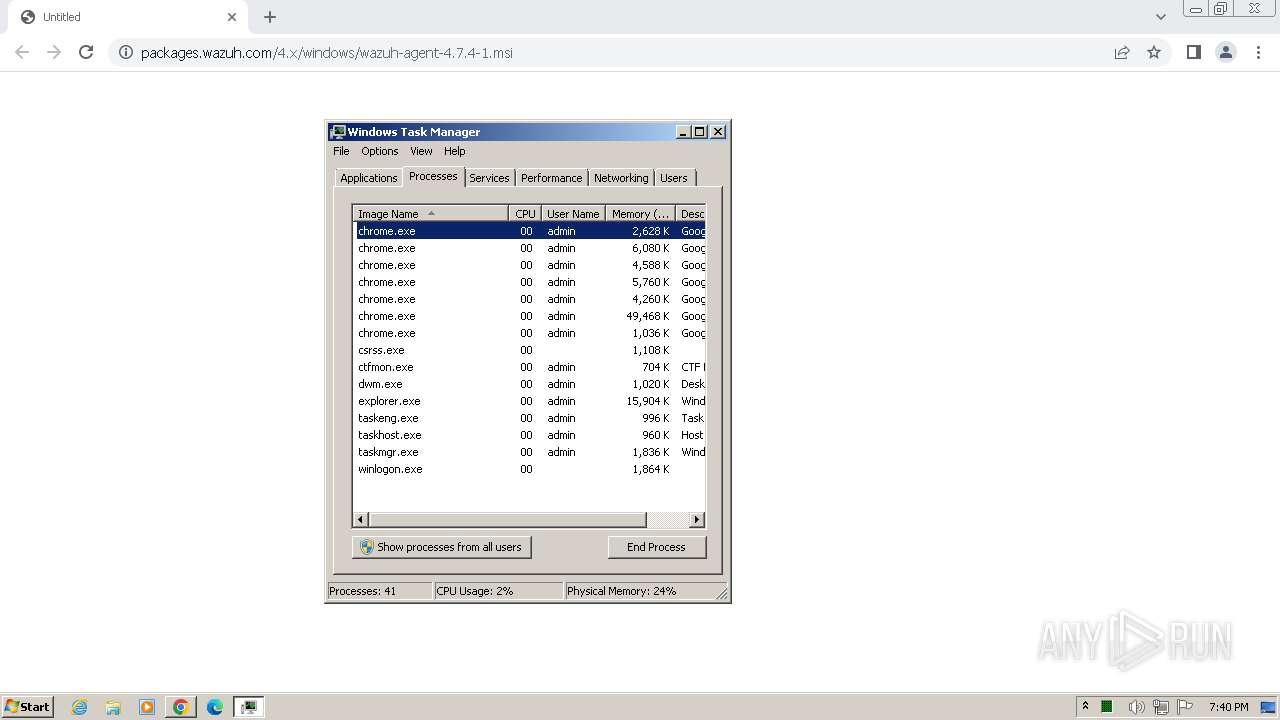Launch Internet Explorer from taskbar
Viewport: 1280px width, 720px height.
pos(80,707)
